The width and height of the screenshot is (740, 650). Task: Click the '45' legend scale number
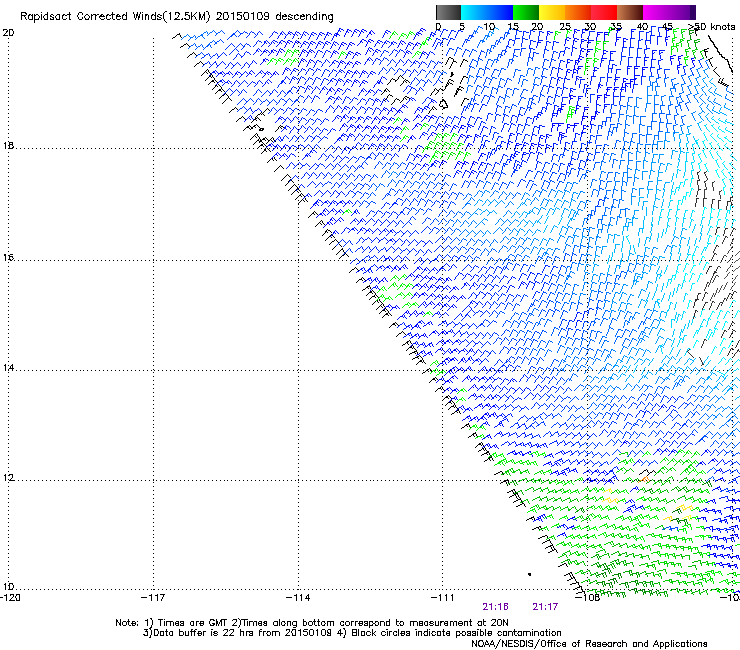[667, 26]
